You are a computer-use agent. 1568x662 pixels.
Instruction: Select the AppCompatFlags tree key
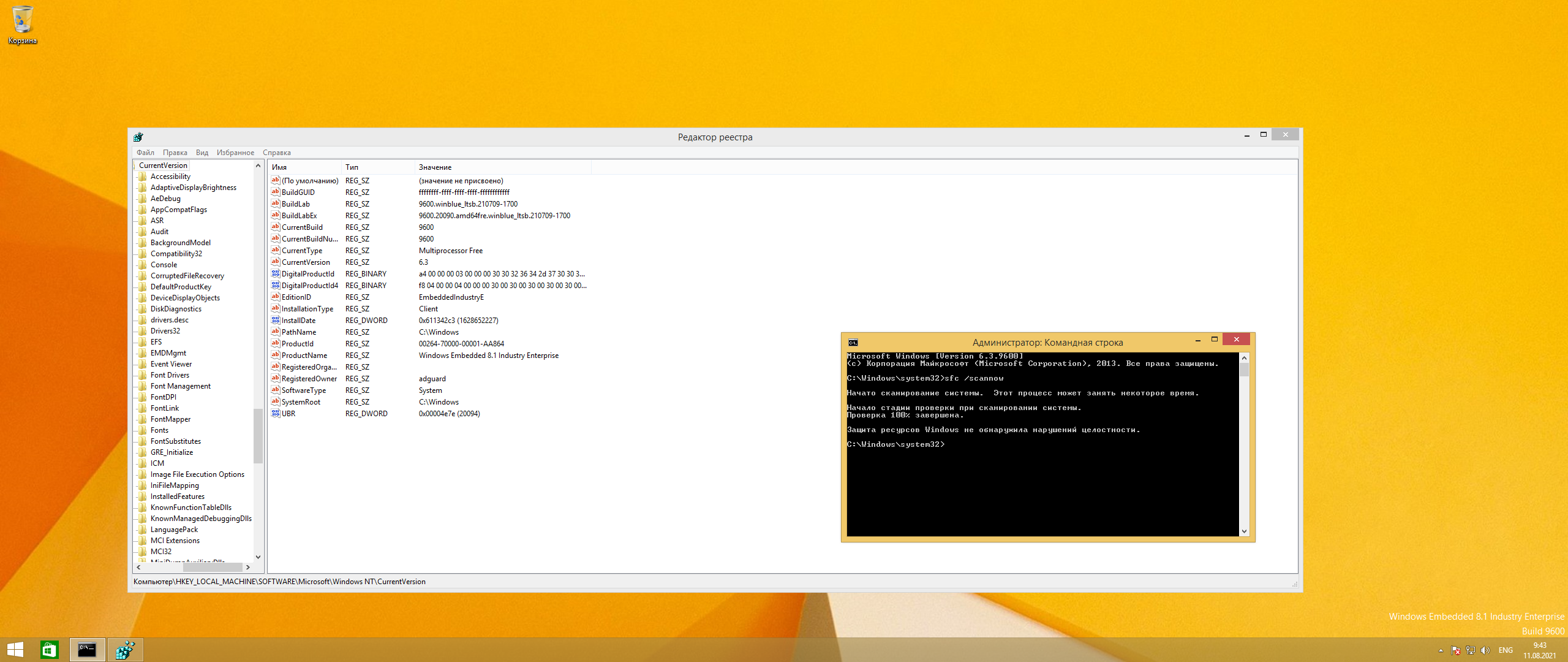[179, 210]
